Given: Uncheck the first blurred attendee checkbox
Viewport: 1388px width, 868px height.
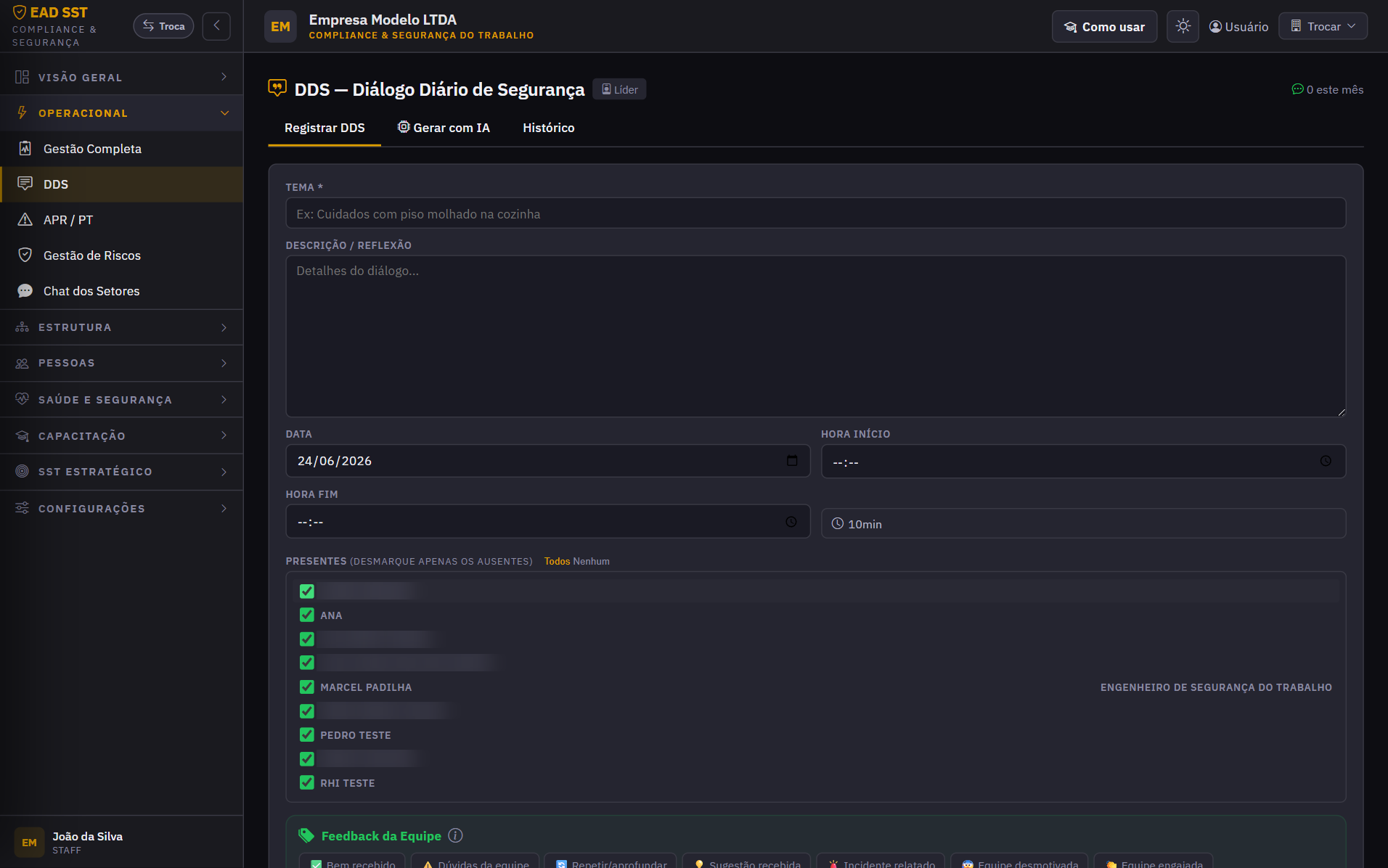Looking at the screenshot, I should (x=307, y=591).
